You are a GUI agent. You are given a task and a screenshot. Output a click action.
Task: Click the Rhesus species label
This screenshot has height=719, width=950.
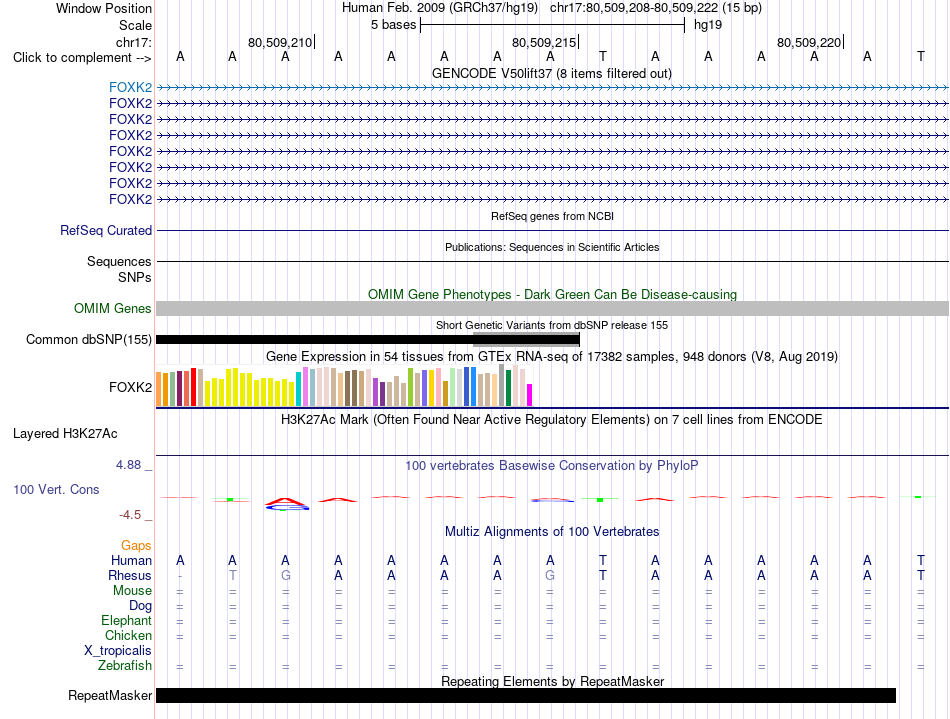coord(130,575)
